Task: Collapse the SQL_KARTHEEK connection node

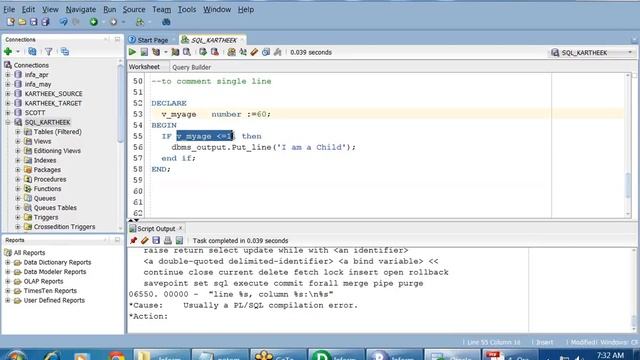Action: click(8, 122)
